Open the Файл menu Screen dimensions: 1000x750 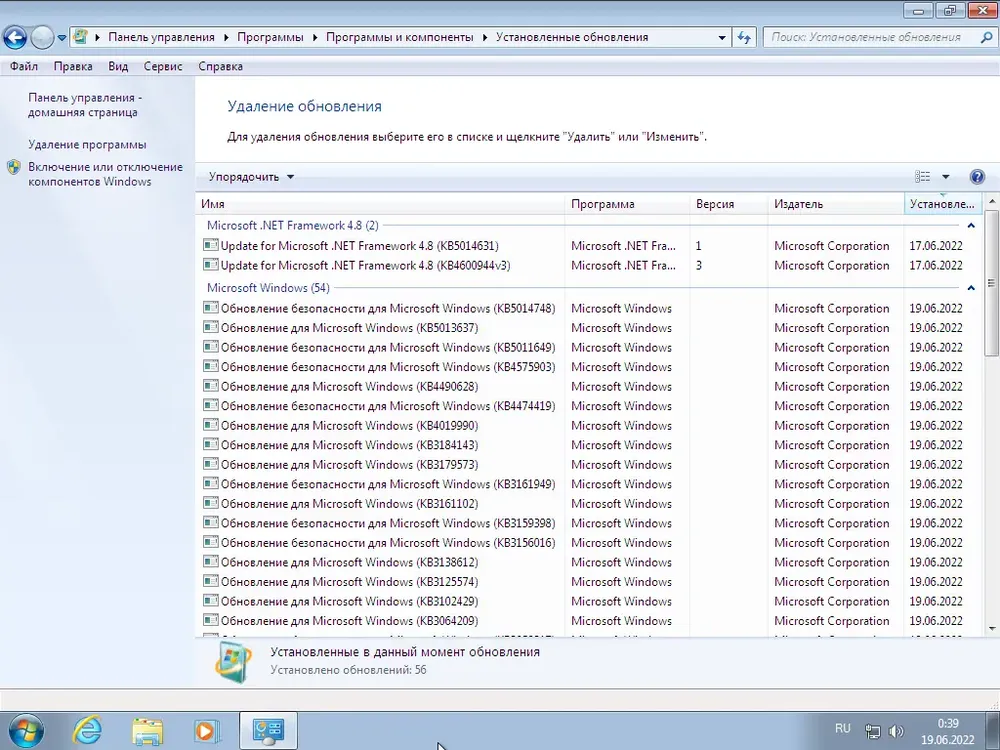pyautogui.click(x=24, y=66)
